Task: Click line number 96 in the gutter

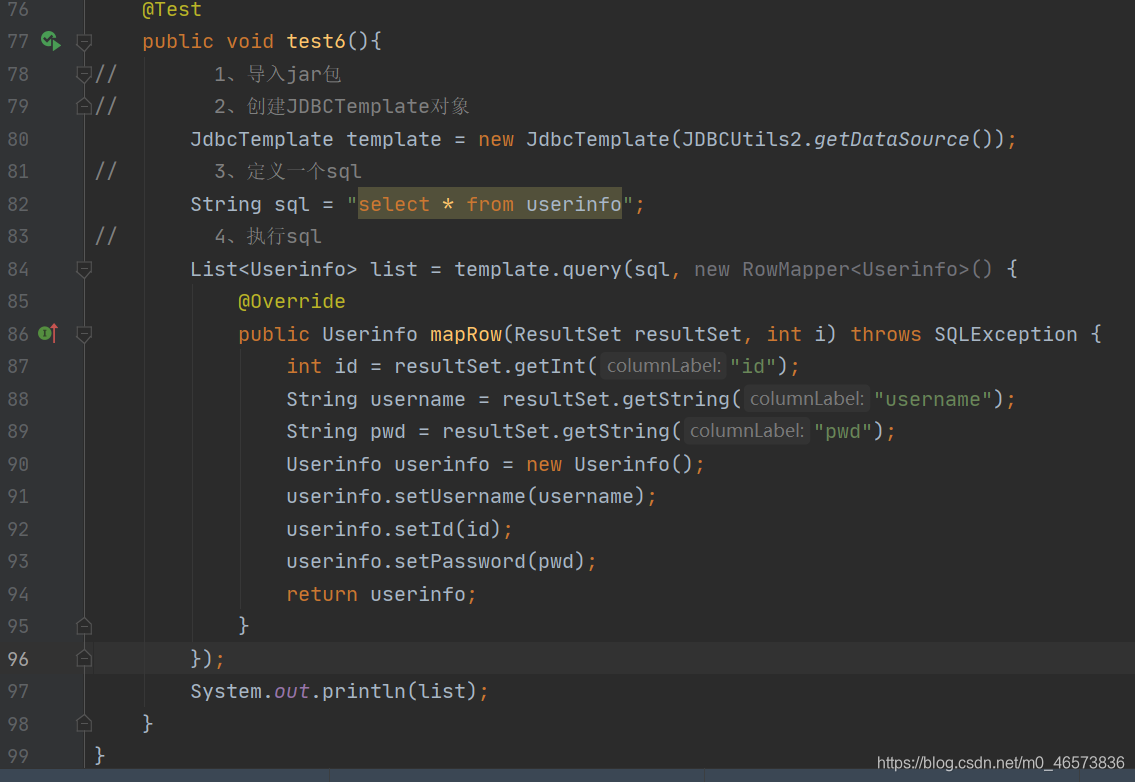Action: tap(18, 659)
